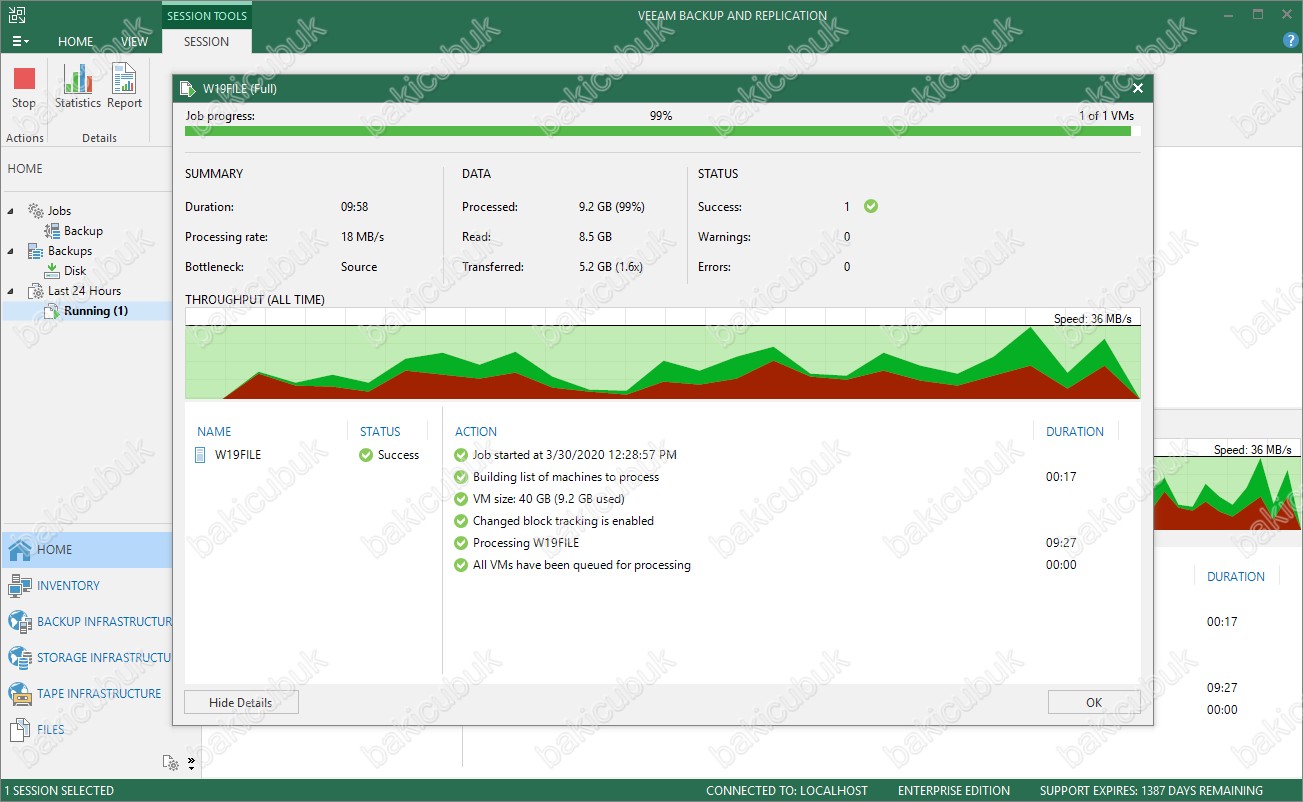Switch to the VIEW ribbon tab

tap(135, 42)
